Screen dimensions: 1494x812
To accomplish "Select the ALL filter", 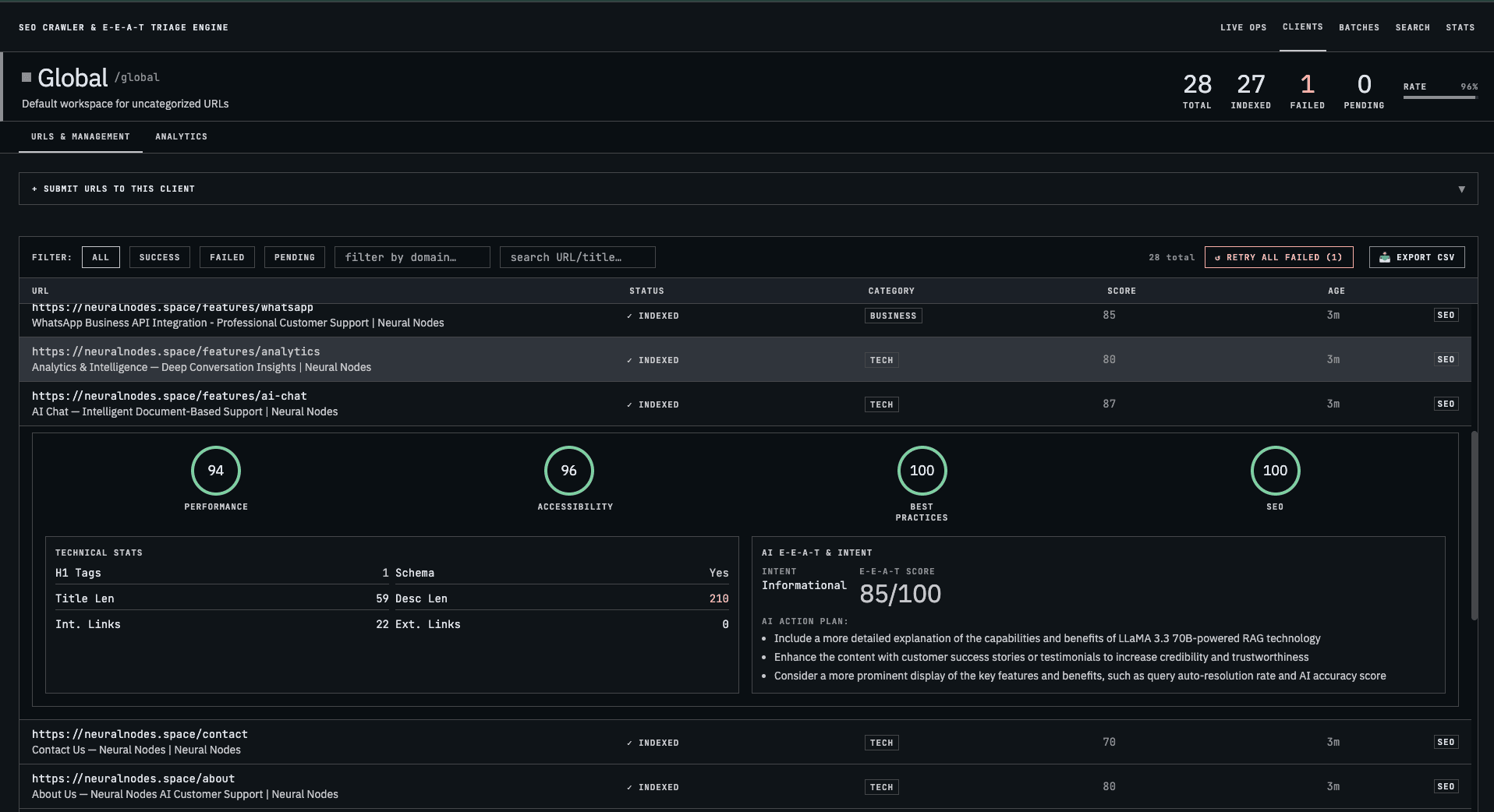I will pyautogui.click(x=101, y=257).
